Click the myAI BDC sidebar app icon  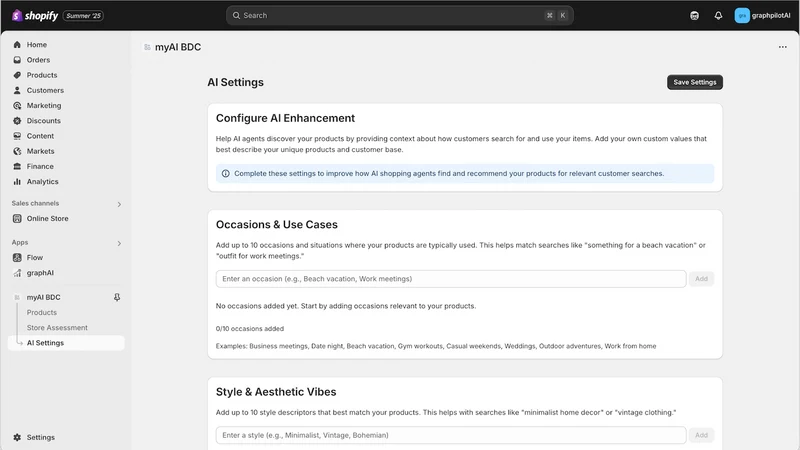point(17,297)
